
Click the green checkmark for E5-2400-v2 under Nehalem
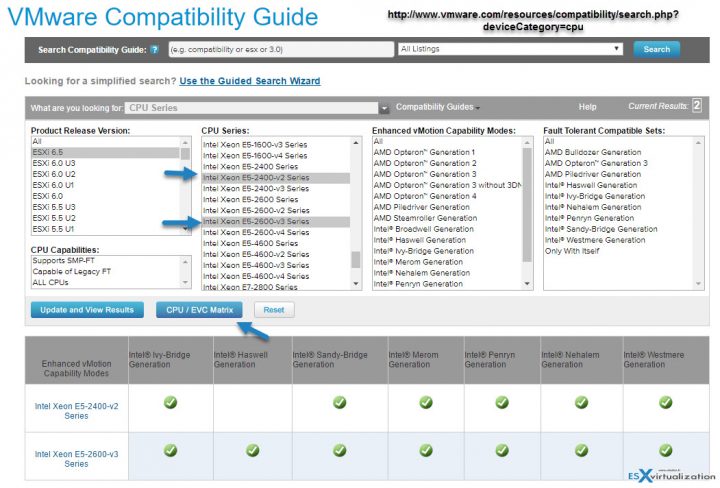pos(581,403)
